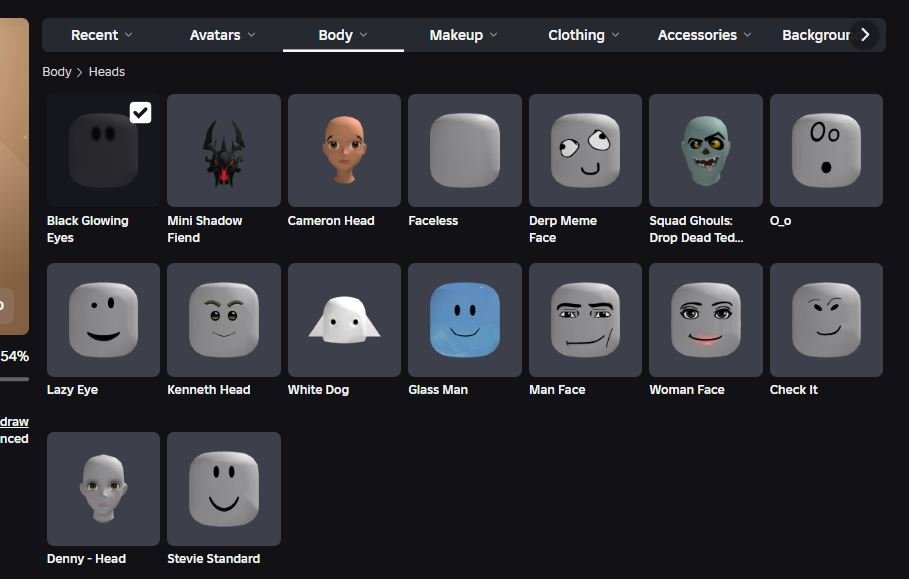Viewport: 909px width, 579px height.
Task: Expand the Accessories dropdown
Action: click(705, 35)
